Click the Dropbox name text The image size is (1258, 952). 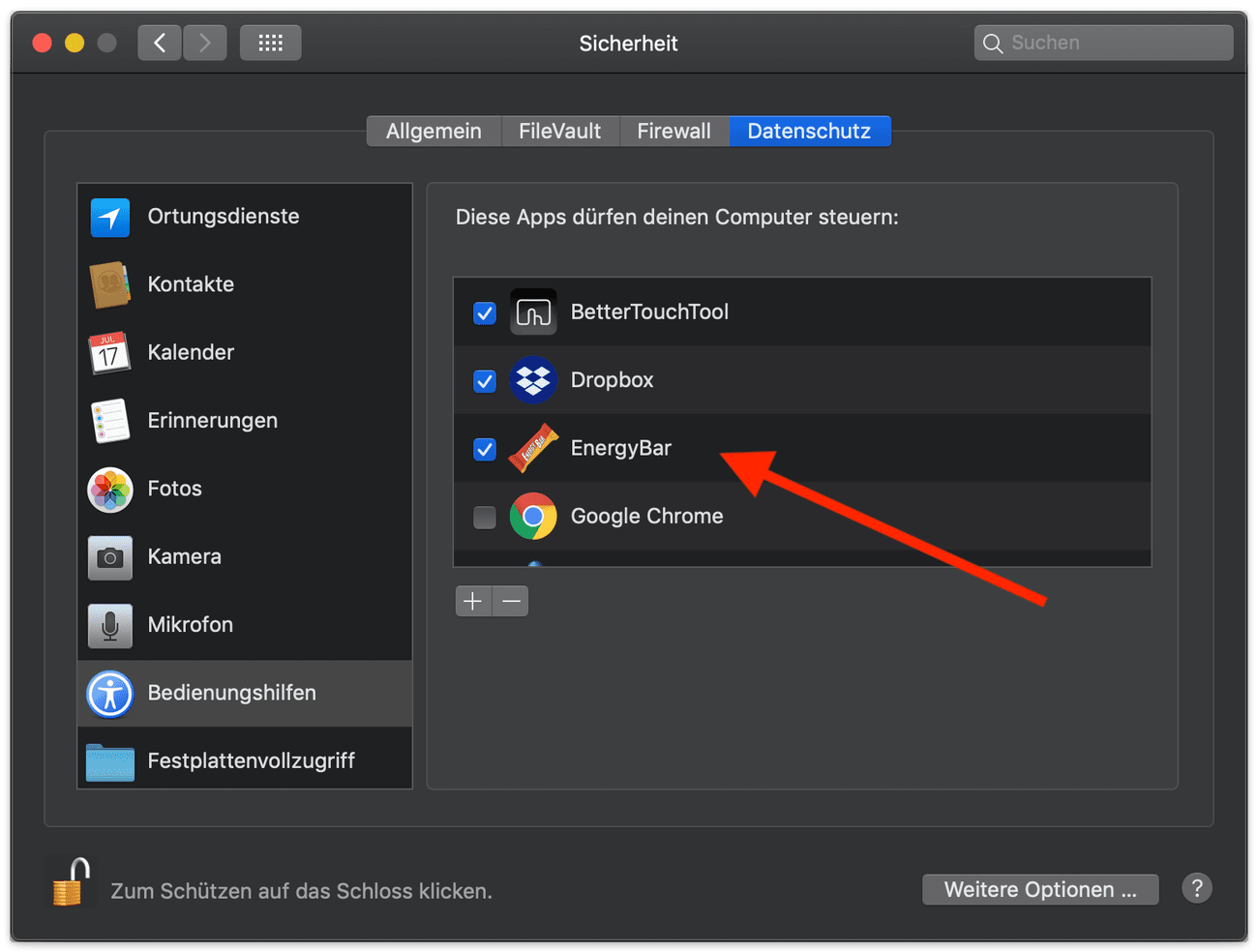pos(613,380)
